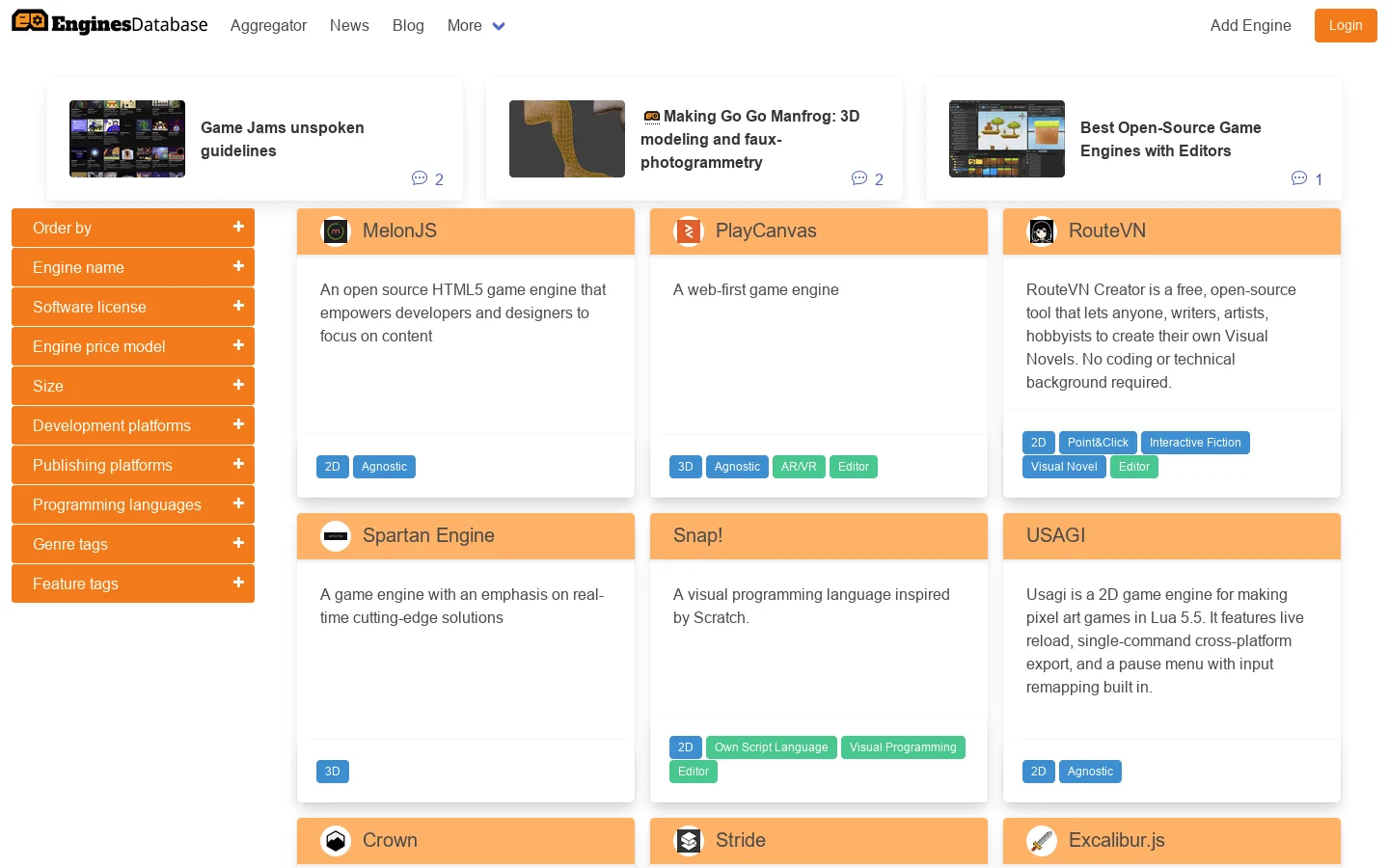
Task: Click the orange Login button
Action: point(1346,25)
